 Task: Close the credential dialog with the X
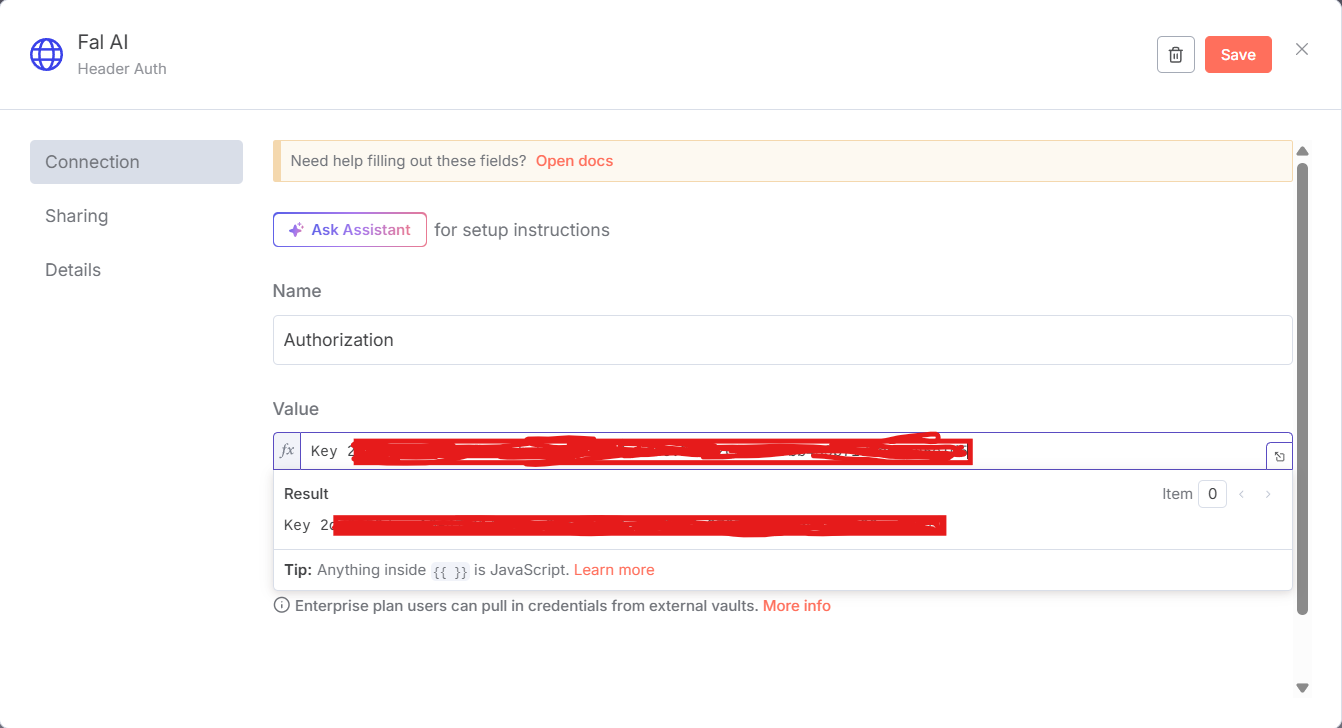click(1301, 48)
